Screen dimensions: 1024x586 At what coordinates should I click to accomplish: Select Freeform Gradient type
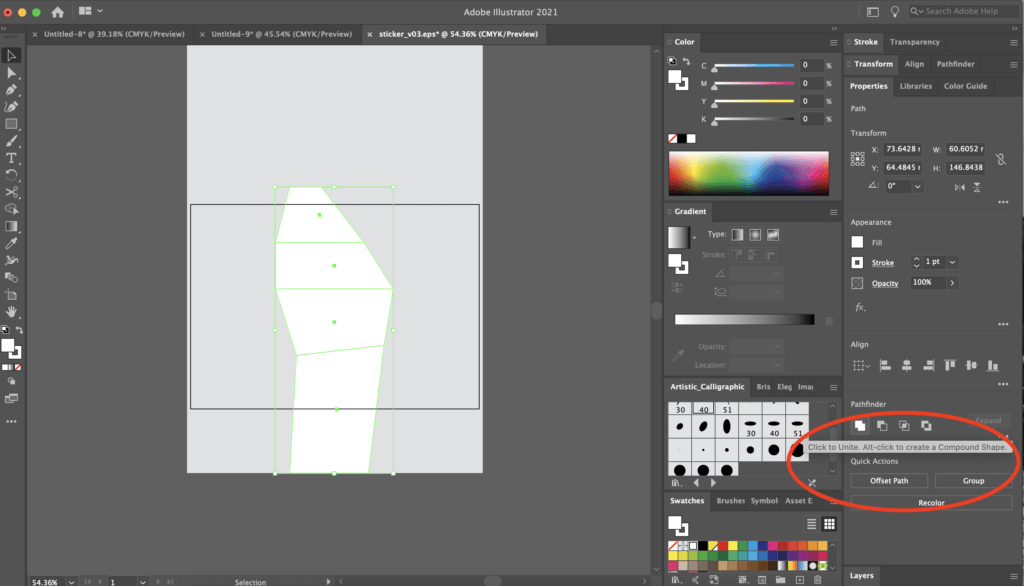(x=773, y=235)
